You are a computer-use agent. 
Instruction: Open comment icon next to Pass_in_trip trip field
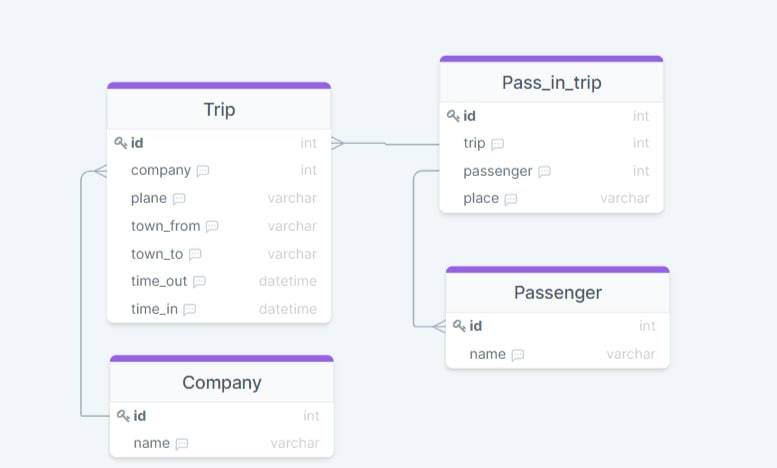(498, 144)
